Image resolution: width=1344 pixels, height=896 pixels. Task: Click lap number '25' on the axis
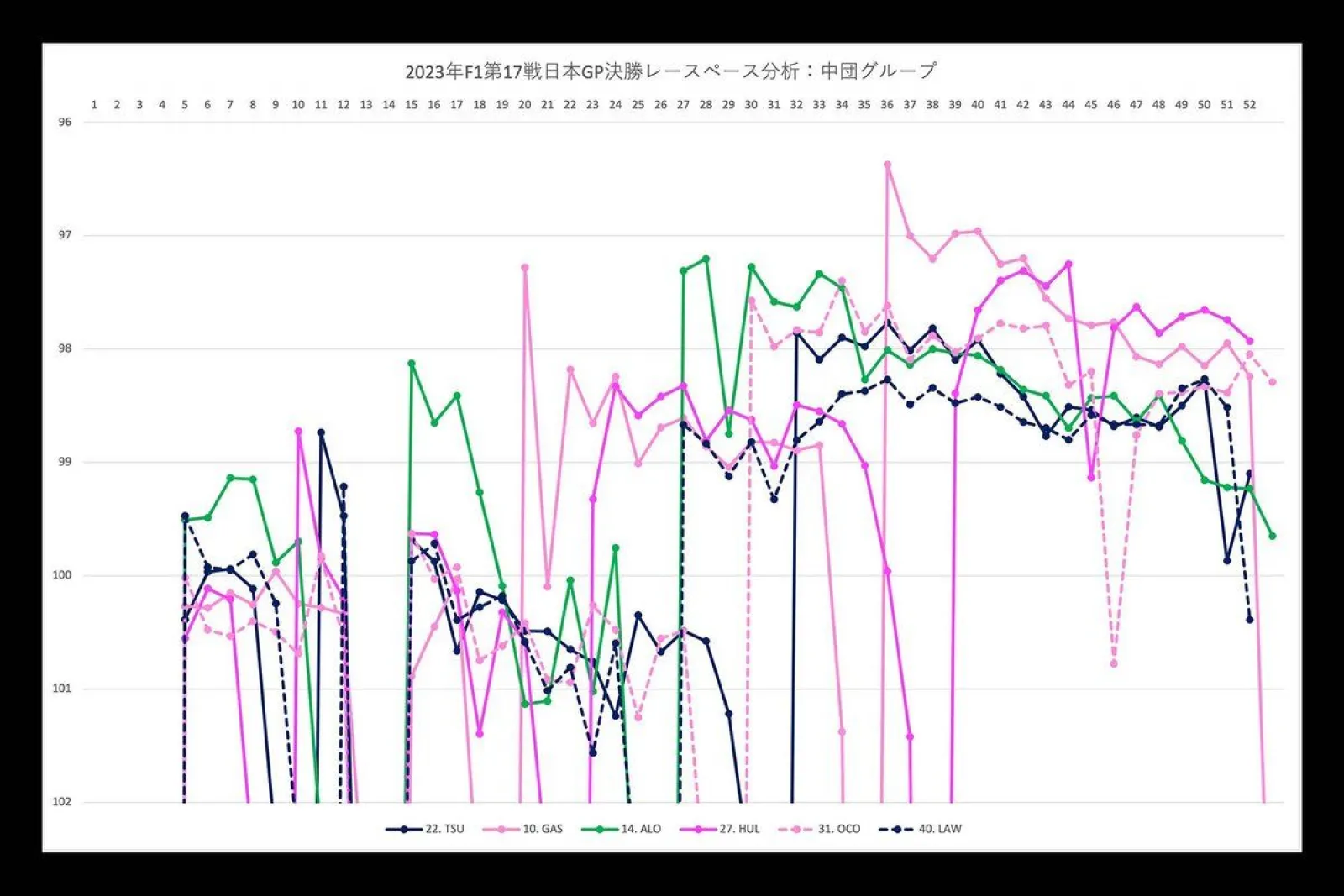click(638, 105)
